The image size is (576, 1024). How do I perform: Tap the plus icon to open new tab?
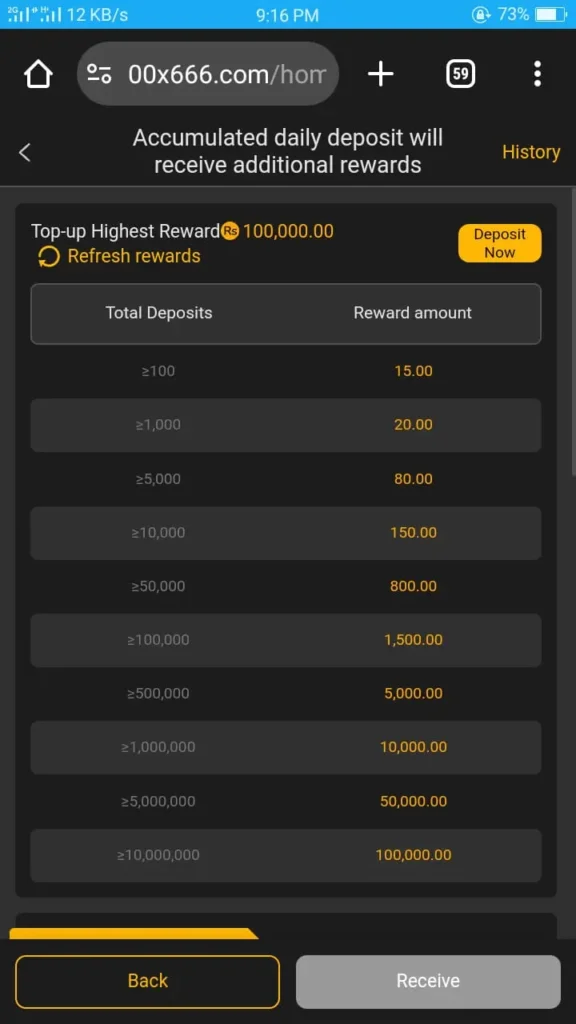coord(380,73)
